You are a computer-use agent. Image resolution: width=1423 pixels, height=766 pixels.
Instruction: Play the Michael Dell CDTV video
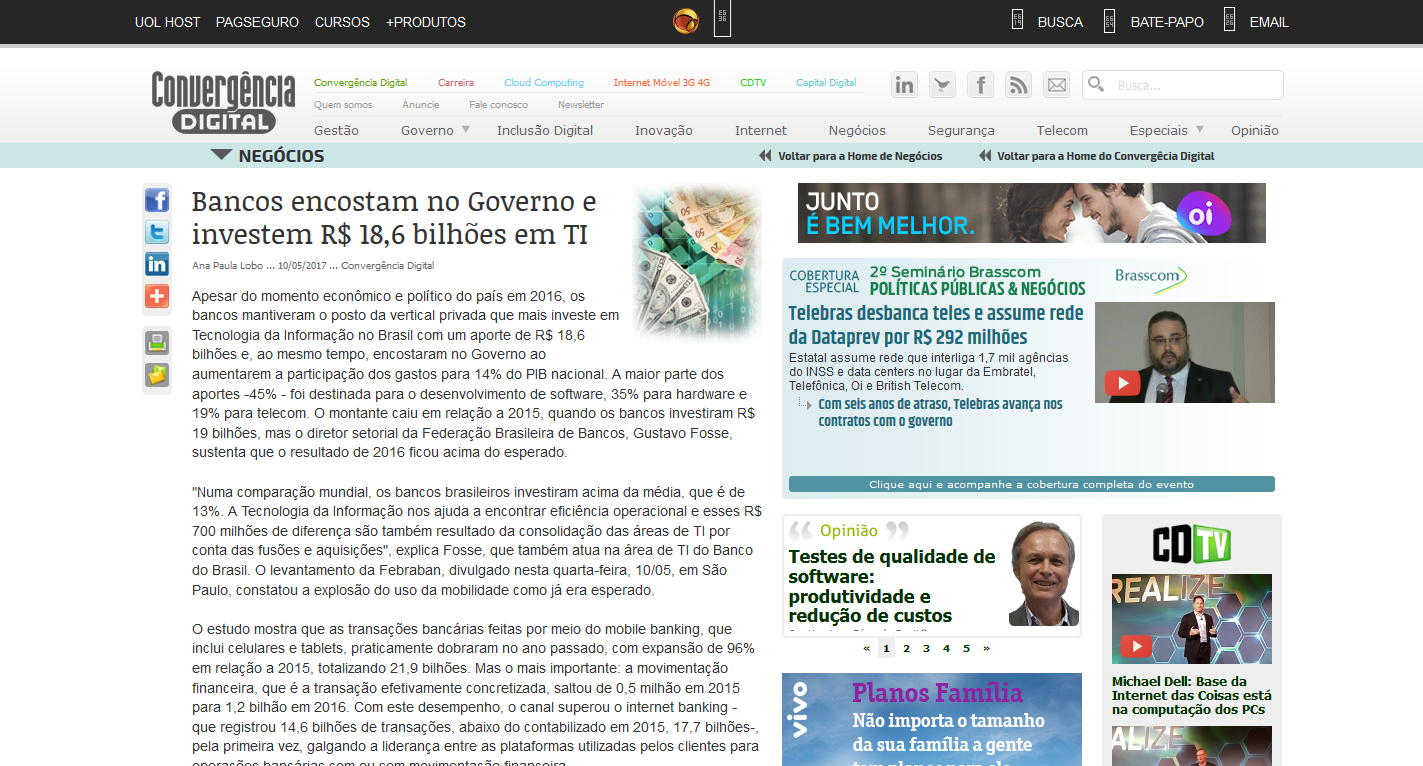coord(1134,646)
